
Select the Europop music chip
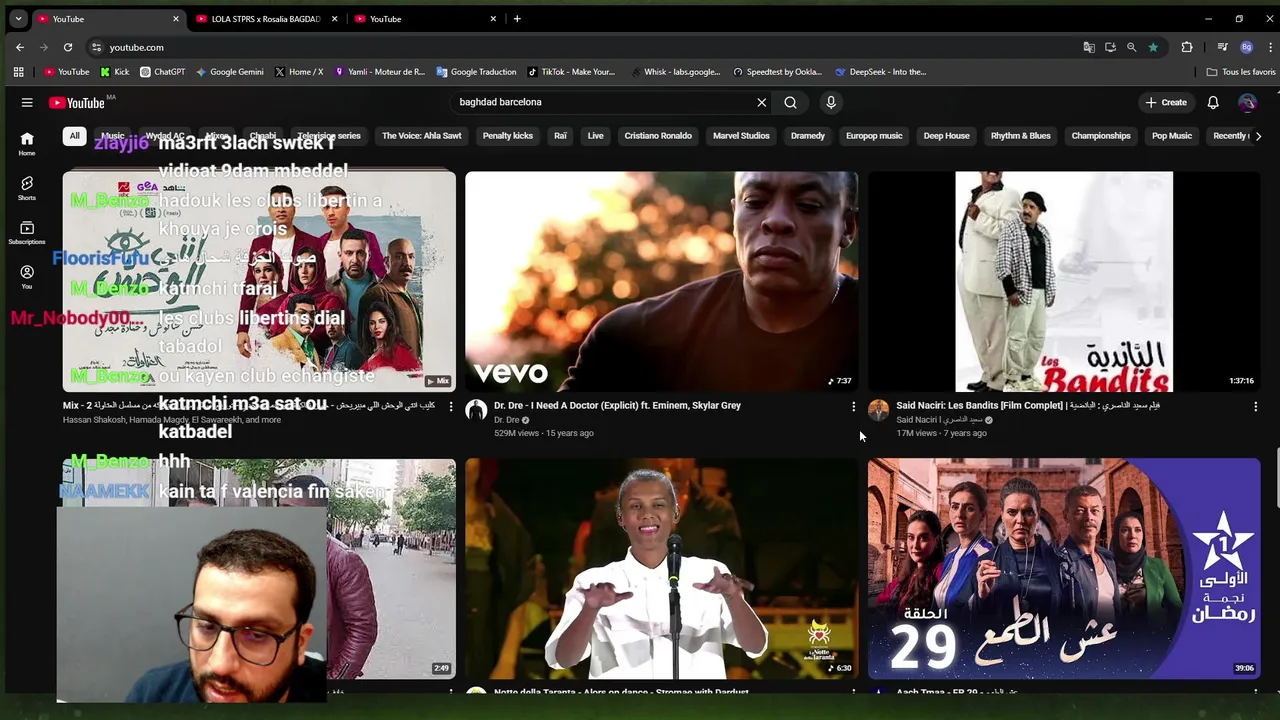(874, 136)
